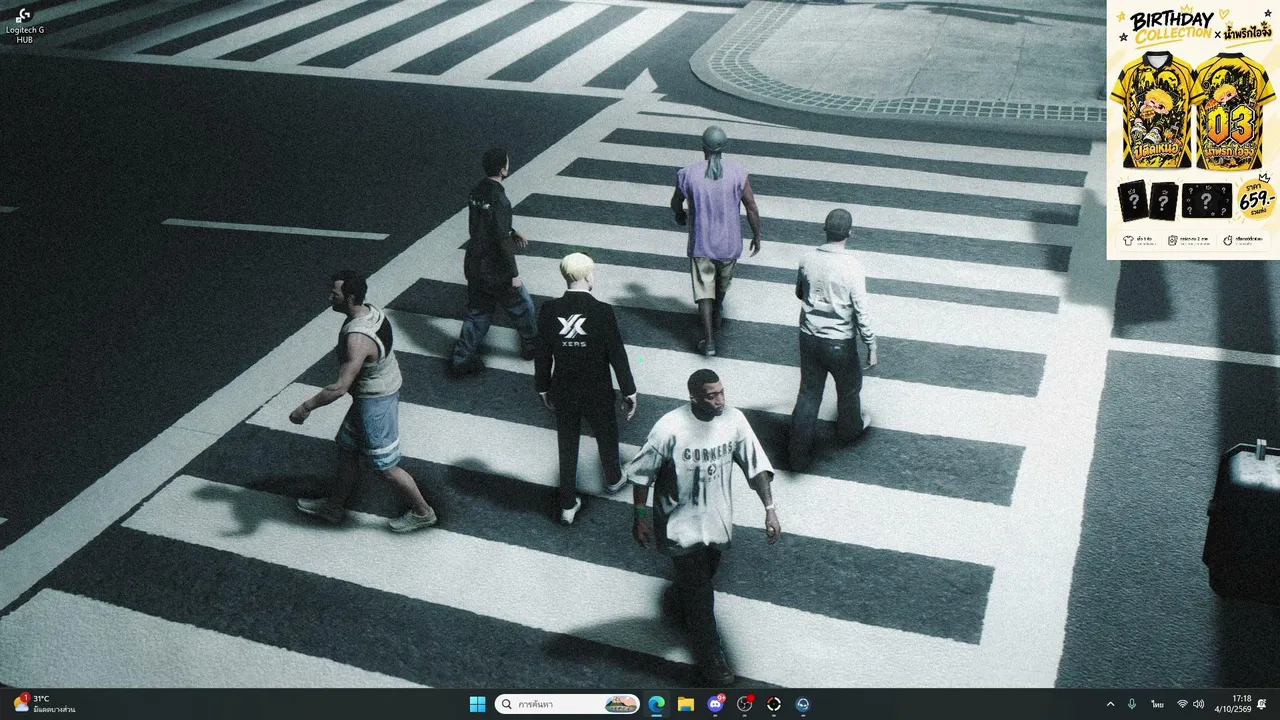1280x720 pixels.
Task: Open the volume control in tray
Action: coord(1198,704)
